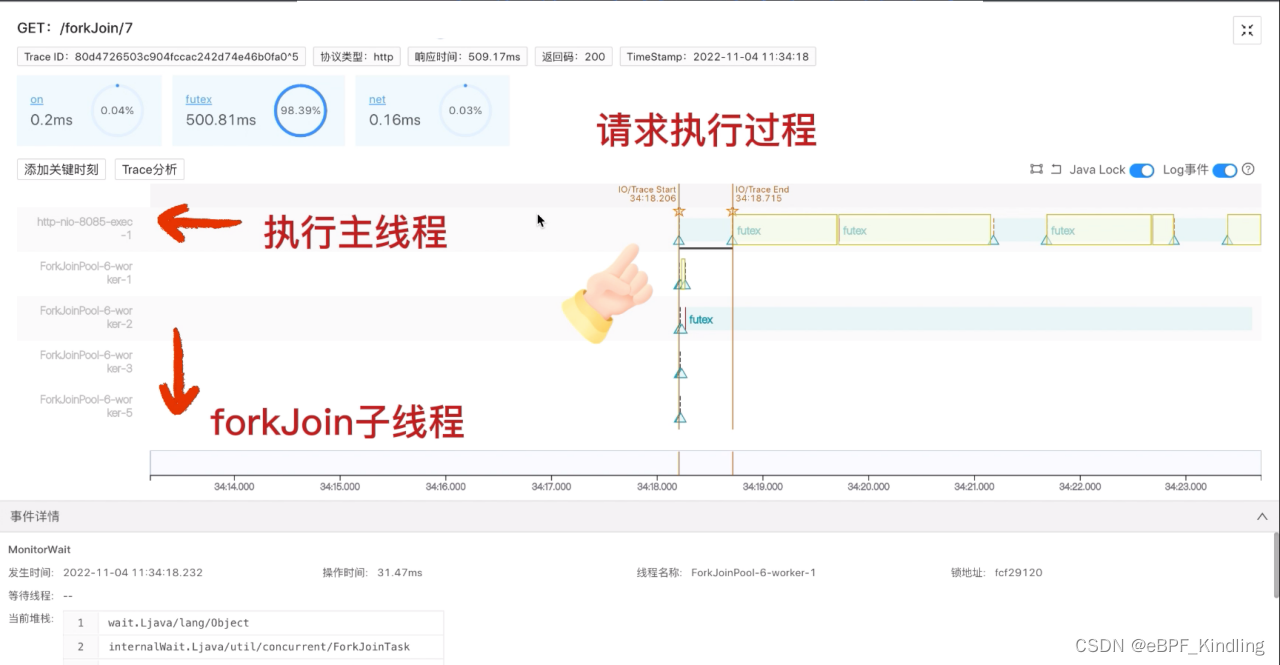1280x665 pixels.
Task: Click the IO/Trace Start star marker
Action: [679, 210]
